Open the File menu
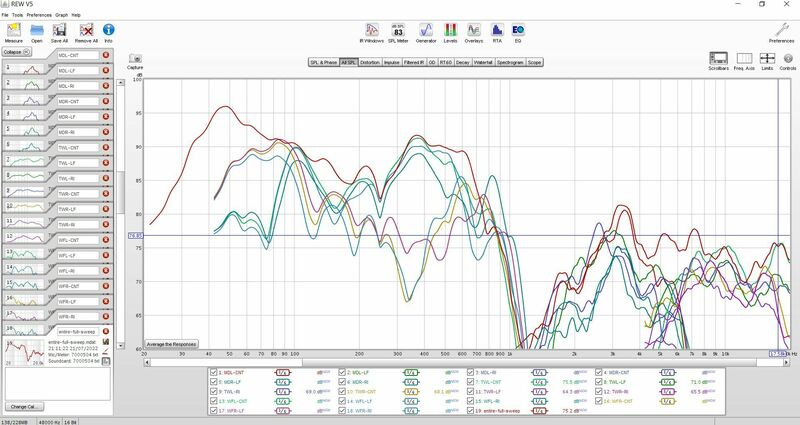Image resolution: width=800 pixels, height=425 pixels. click(x=5, y=15)
